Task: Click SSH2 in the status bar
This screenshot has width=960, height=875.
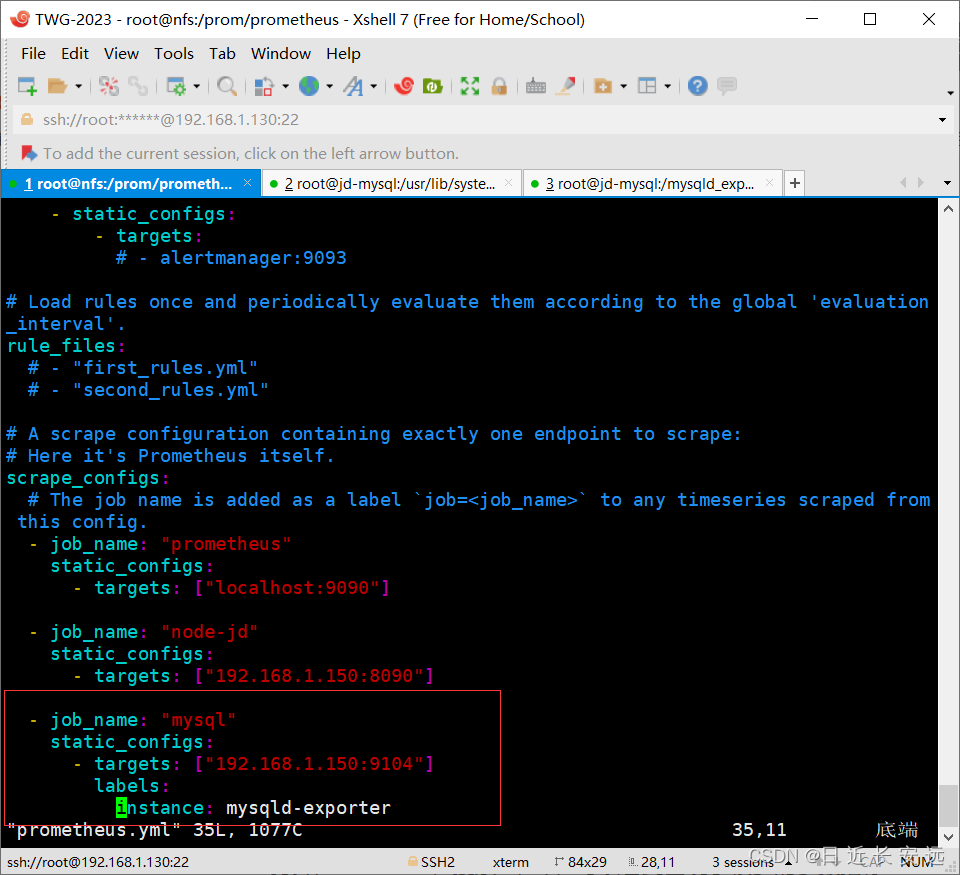Action: point(432,862)
